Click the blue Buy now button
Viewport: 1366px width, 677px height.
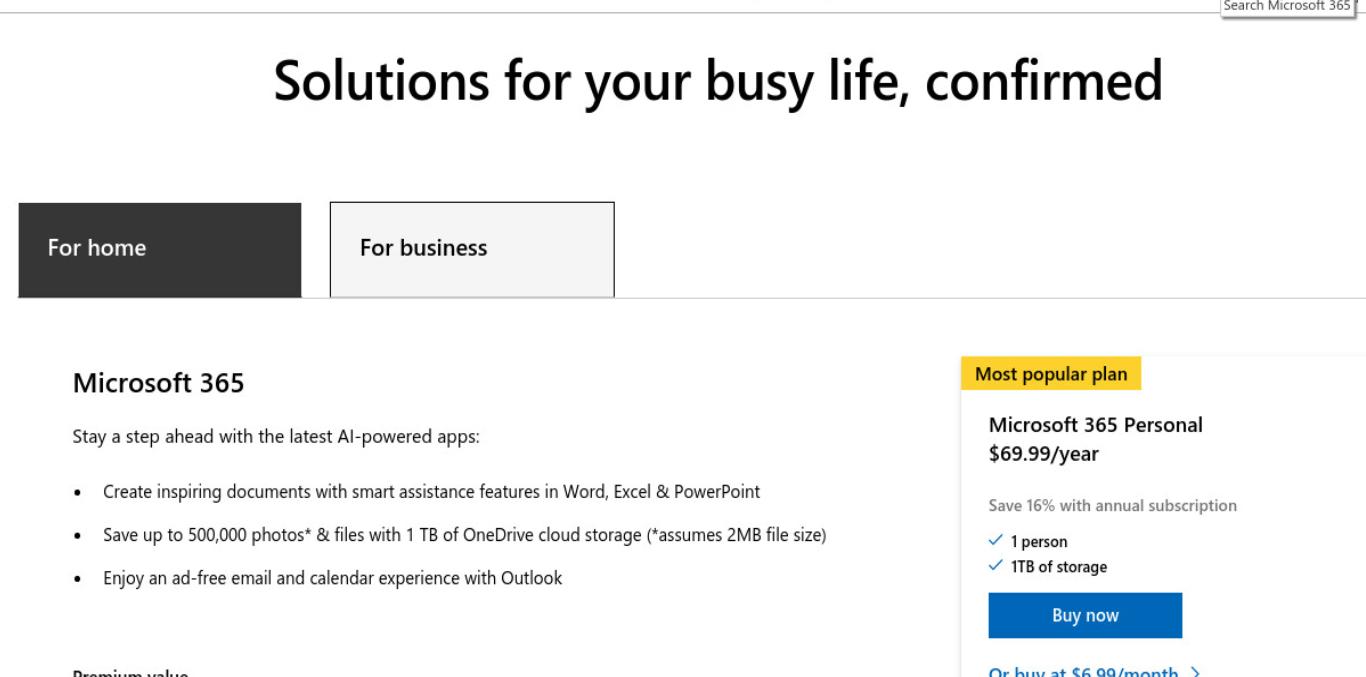[x=1085, y=615]
